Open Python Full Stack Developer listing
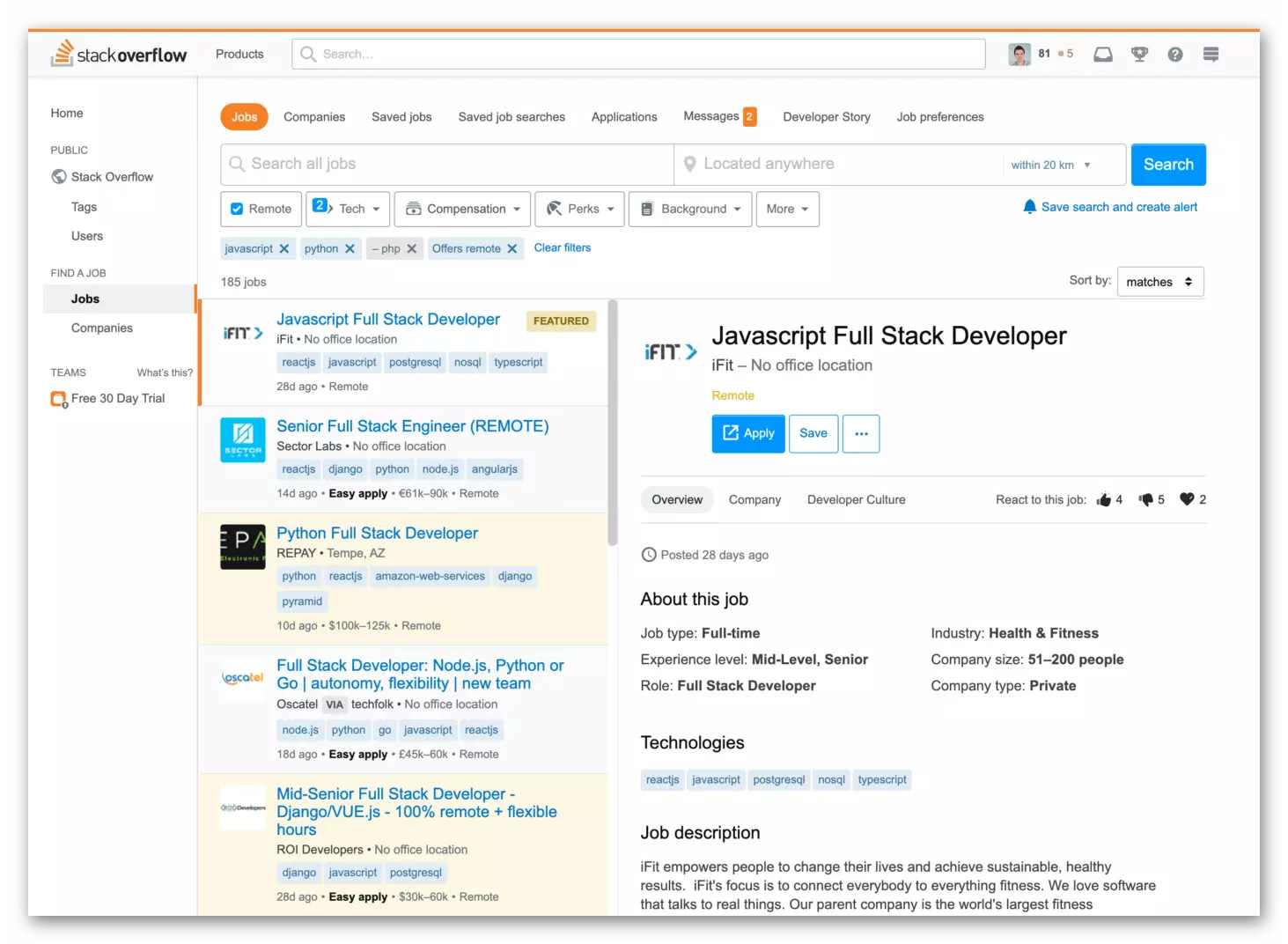Viewport: 1288px width, 944px height. 377,534
